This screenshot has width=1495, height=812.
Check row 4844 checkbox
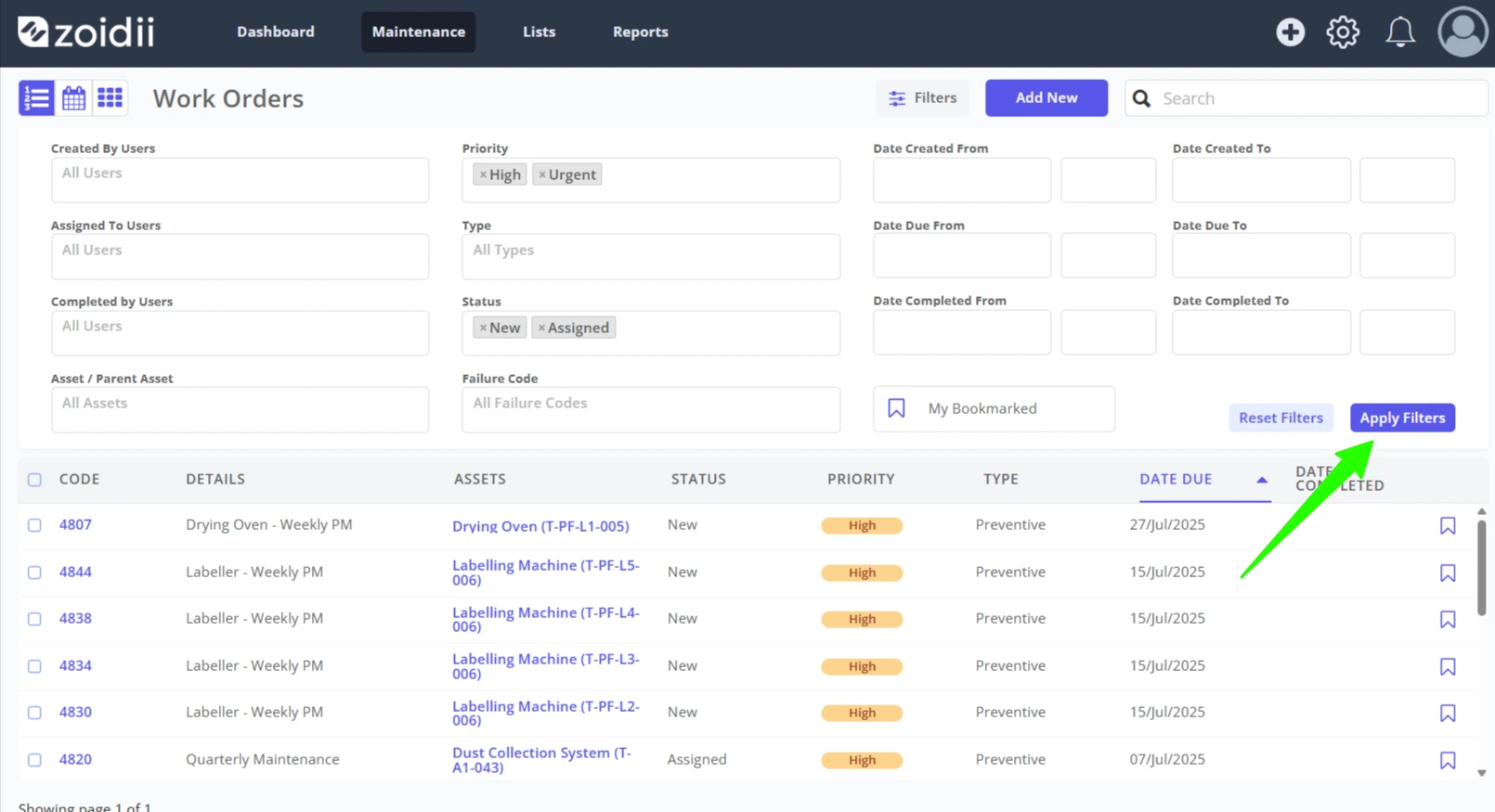coord(34,573)
